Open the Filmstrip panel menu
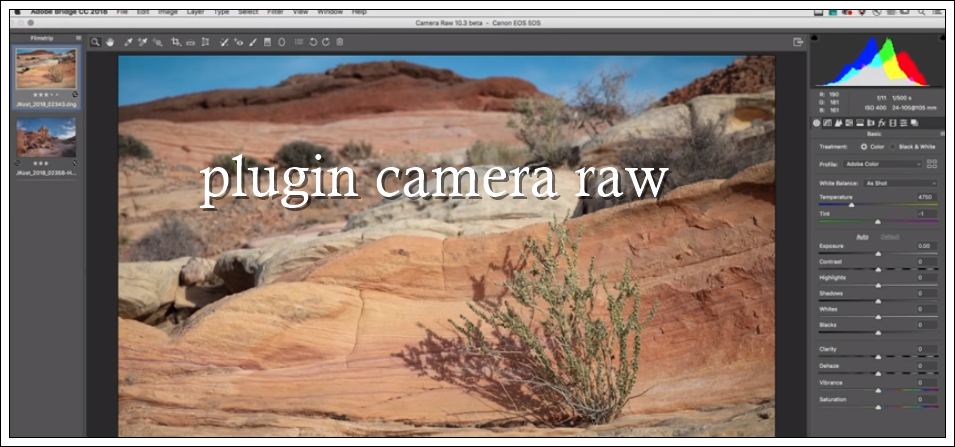 coord(79,38)
